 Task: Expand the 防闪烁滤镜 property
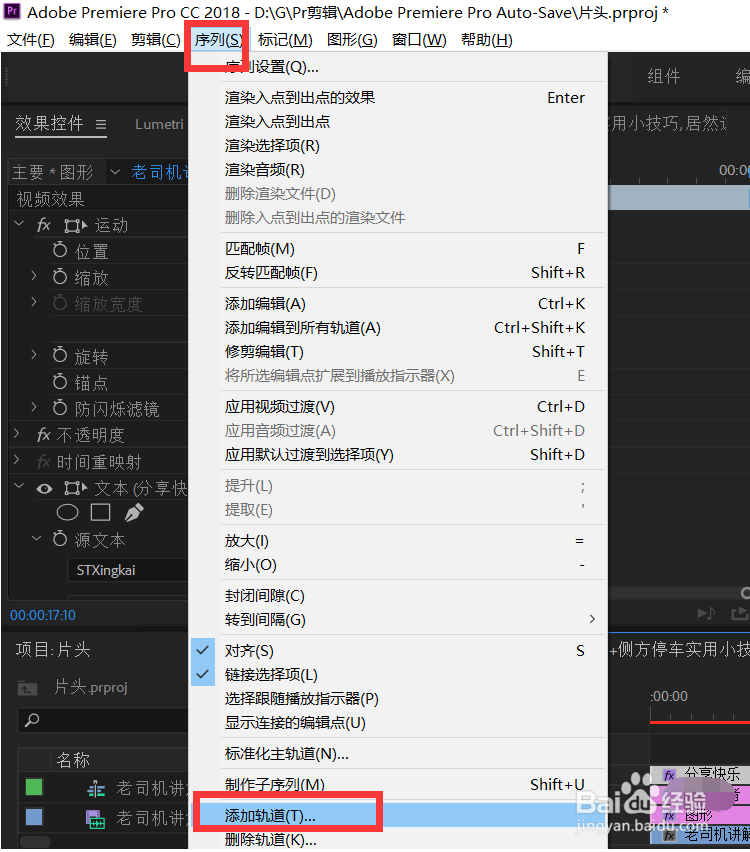click(x=34, y=407)
